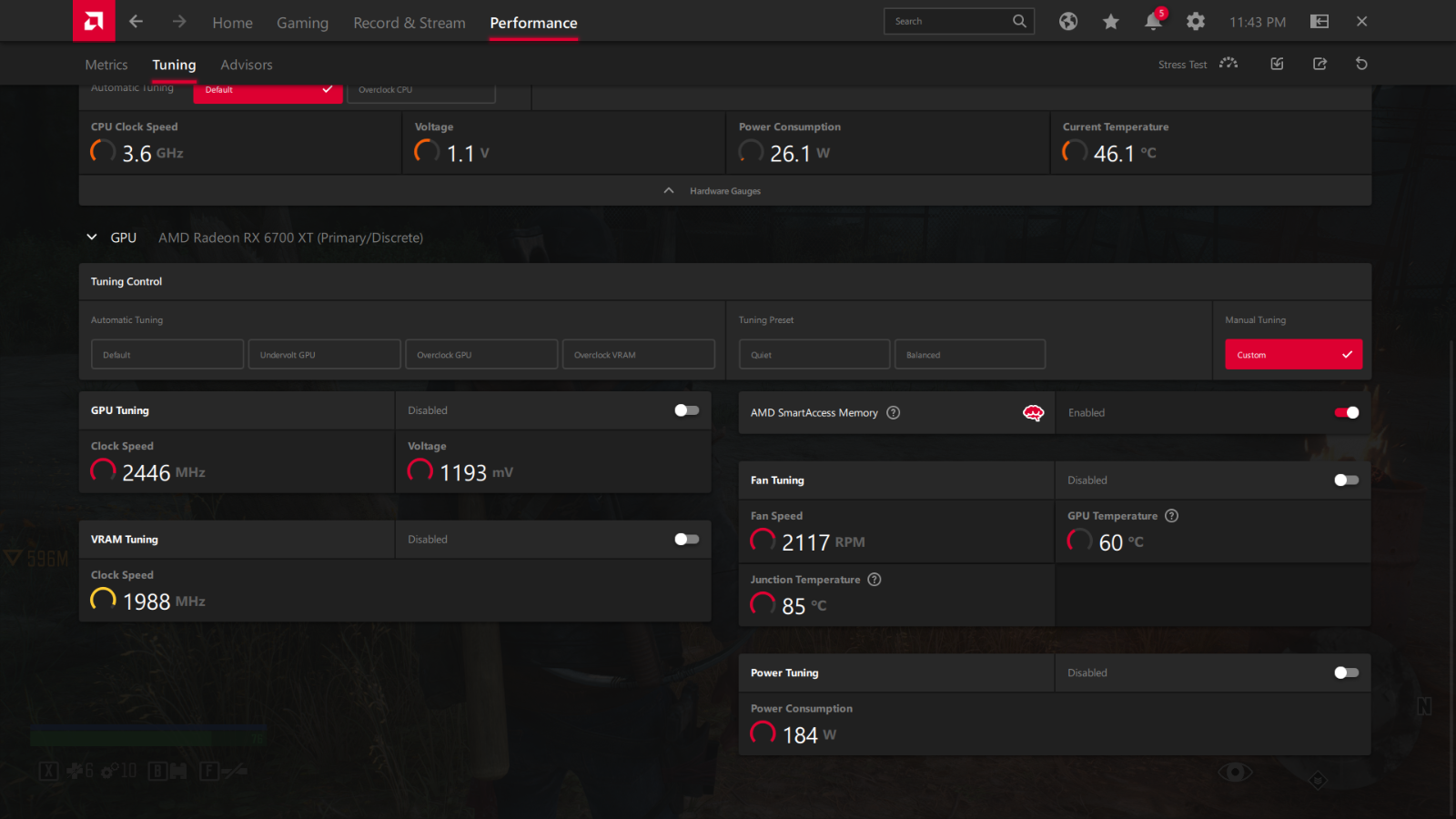Select Overclock VRAM preset
Image resolution: width=1456 pixels, height=819 pixels.
[x=639, y=354]
